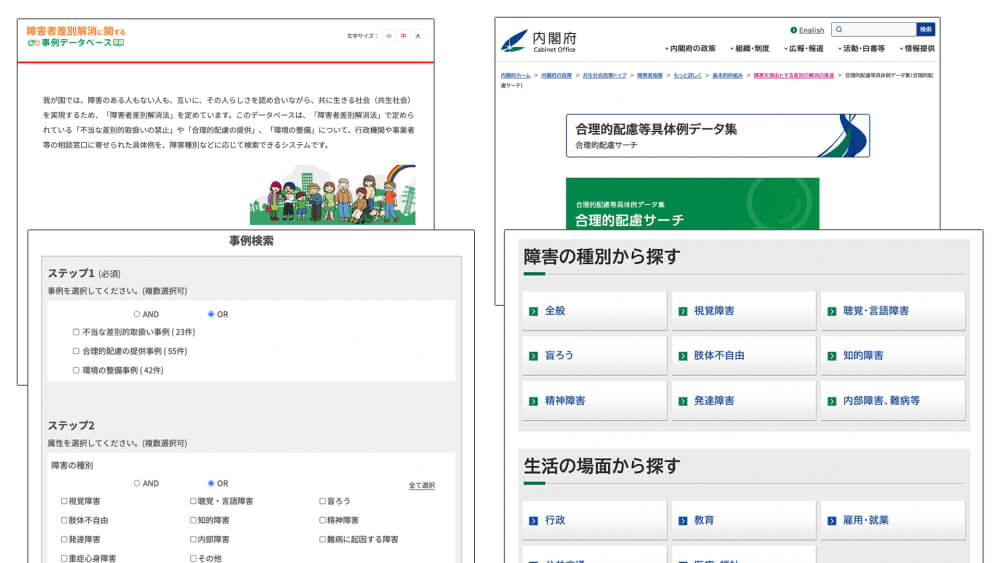
Task: Open the 視覚障害 category button
Action: click(x=743, y=311)
